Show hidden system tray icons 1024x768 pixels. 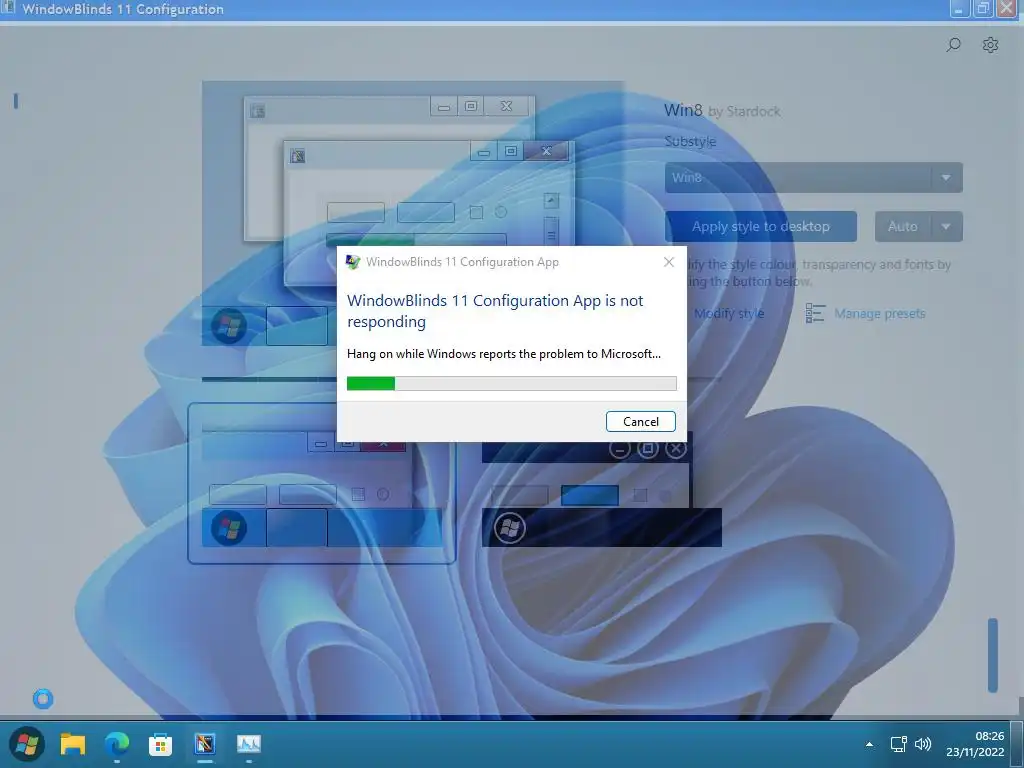[869, 744]
